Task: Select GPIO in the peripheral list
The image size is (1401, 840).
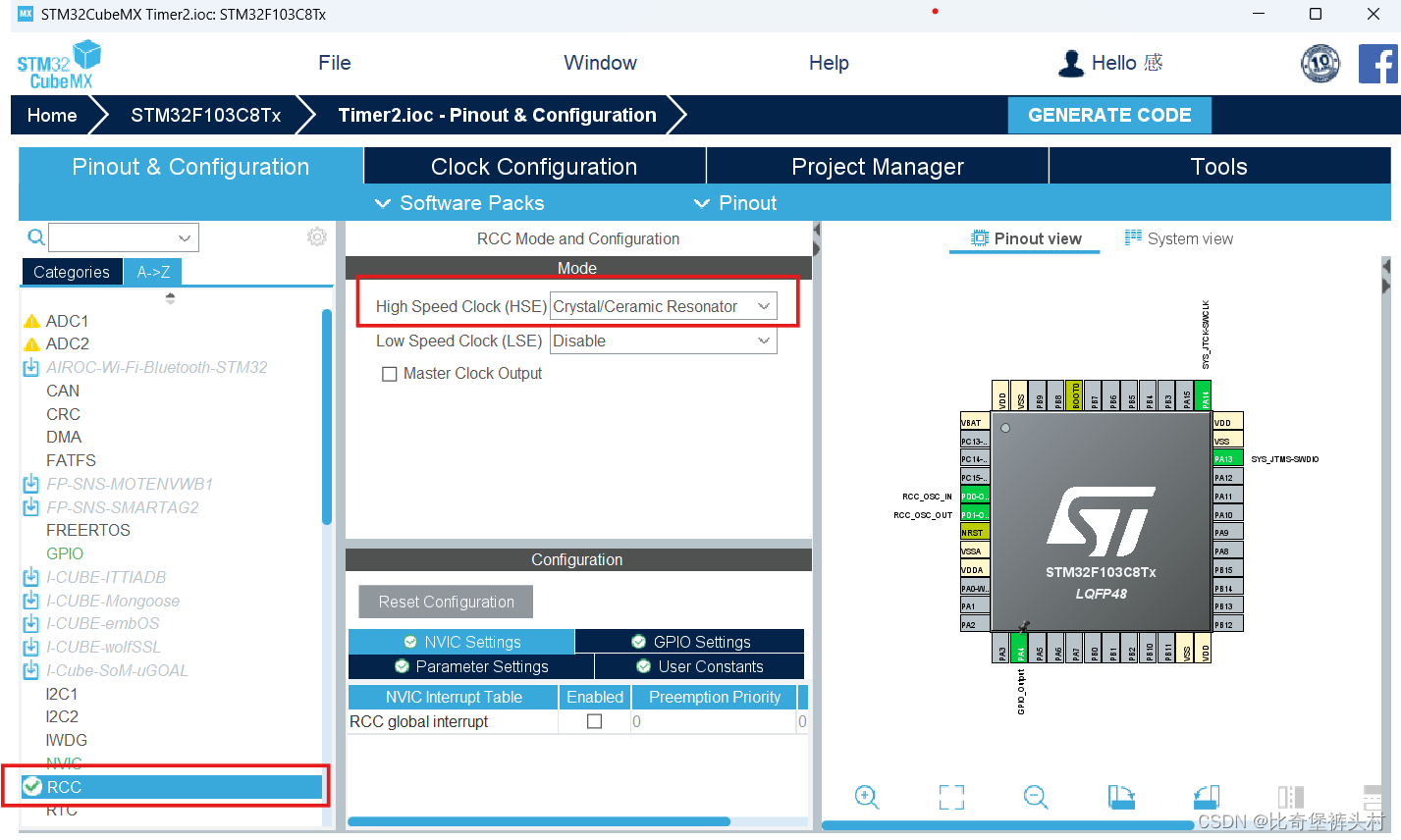Action: [65, 553]
